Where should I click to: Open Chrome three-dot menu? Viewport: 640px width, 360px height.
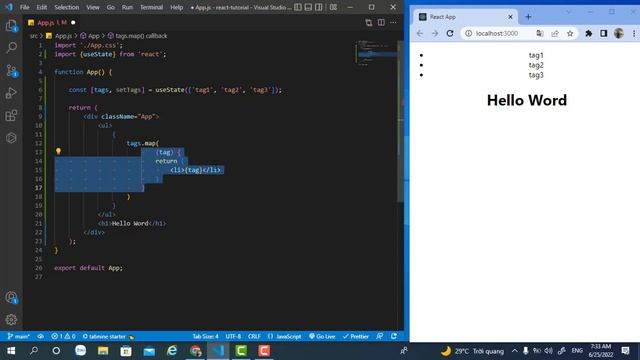pyautogui.click(x=634, y=33)
